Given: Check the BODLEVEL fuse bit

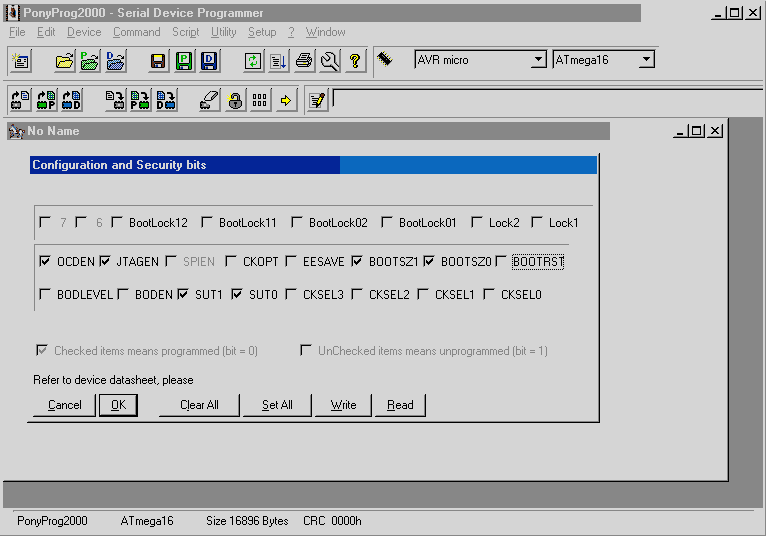Looking at the screenshot, I should click(44, 295).
